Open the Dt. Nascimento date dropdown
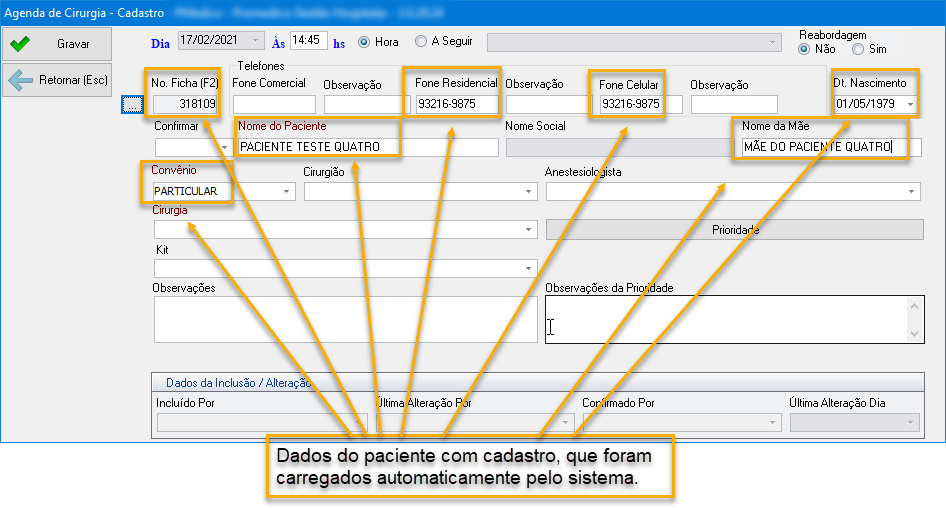This screenshot has width=946, height=508. [910, 104]
